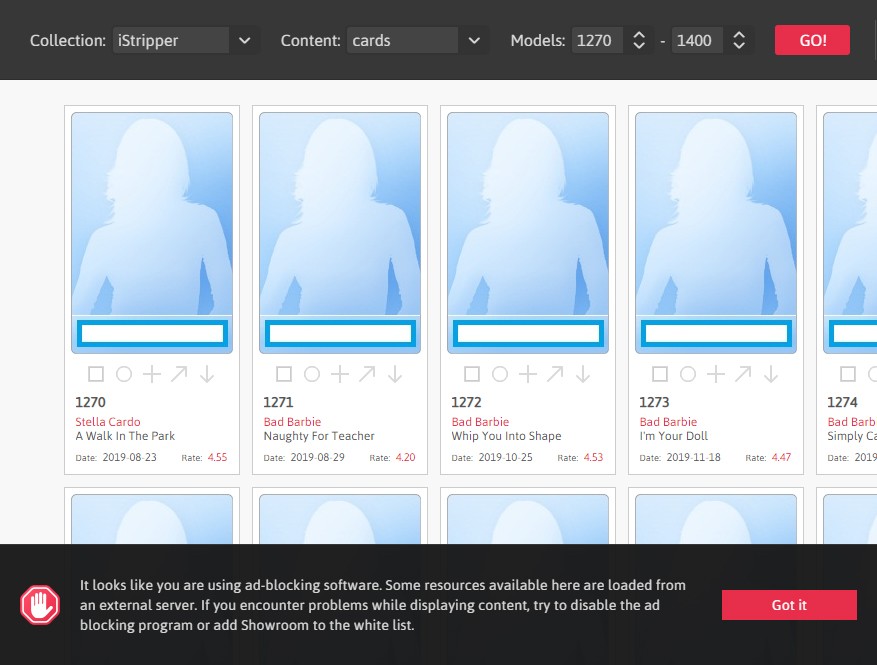Screen dimensions: 877x665
Task: Click the red GO! button
Action: 812,40
